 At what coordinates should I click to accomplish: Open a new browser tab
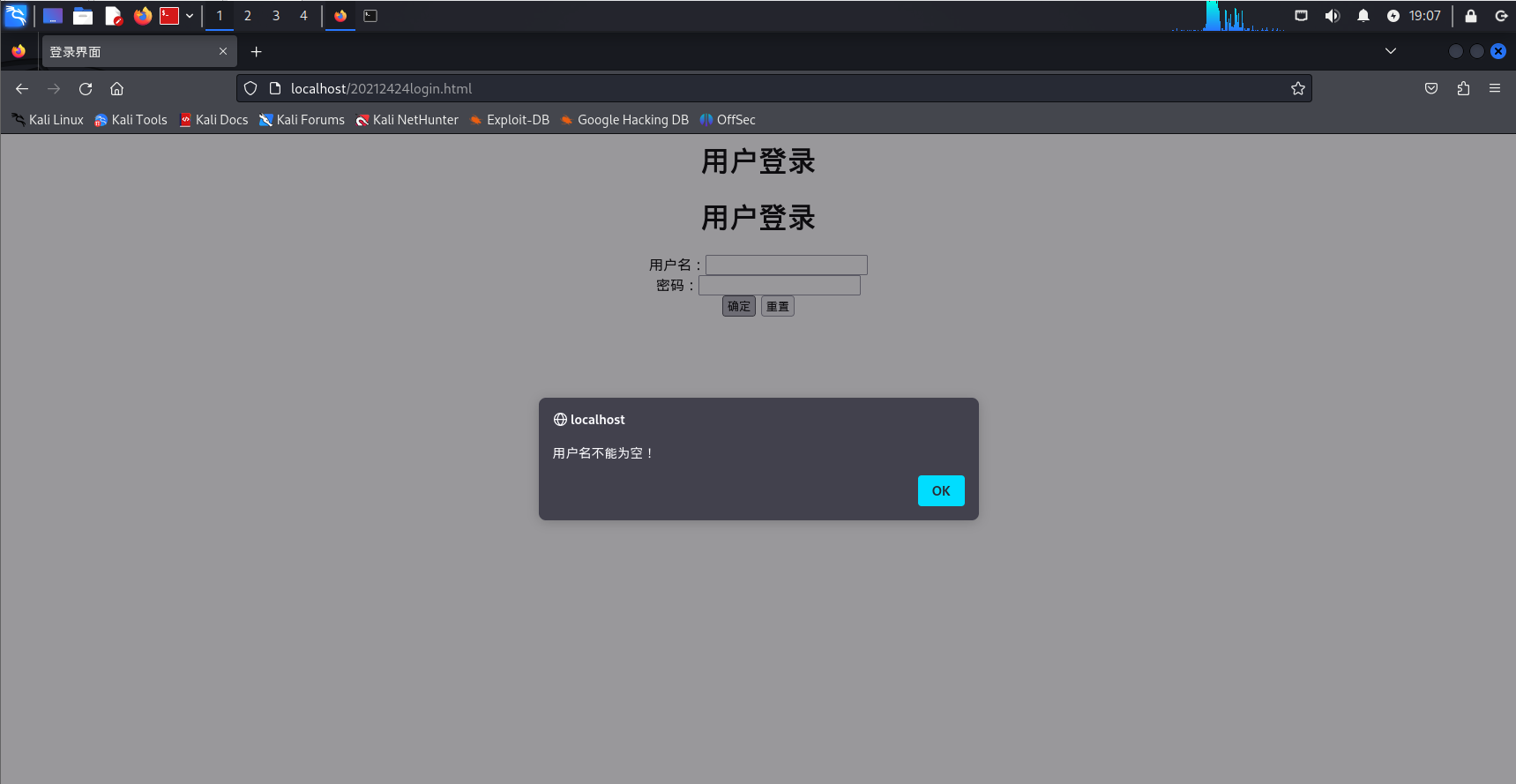click(257, 52)
